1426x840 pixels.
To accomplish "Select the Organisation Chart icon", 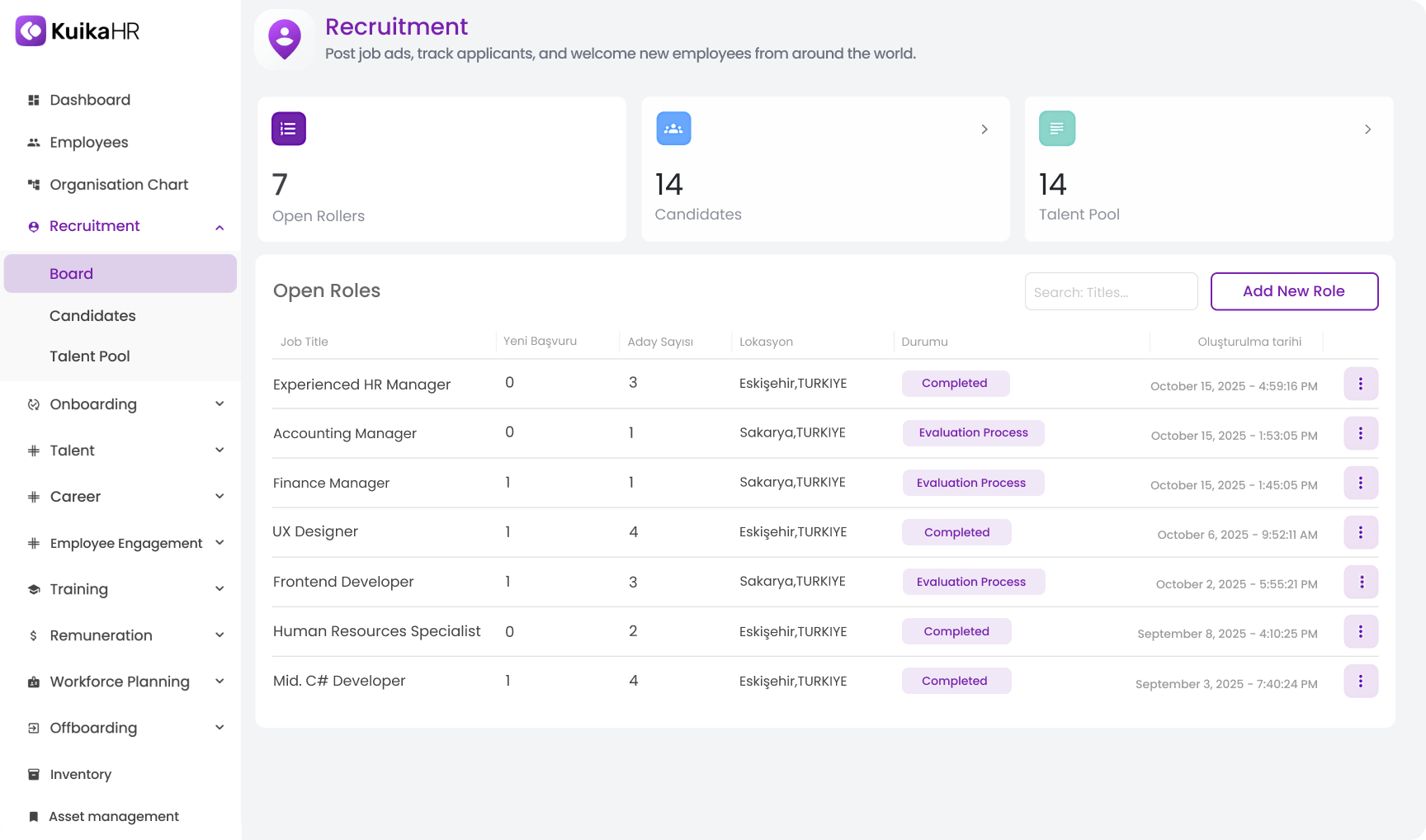I will [x=33, y=184].
